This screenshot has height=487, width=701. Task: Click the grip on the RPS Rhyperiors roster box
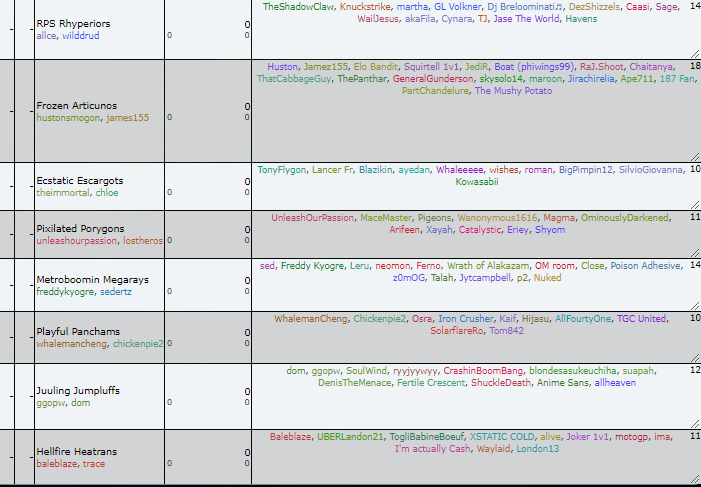click(695, 54)
